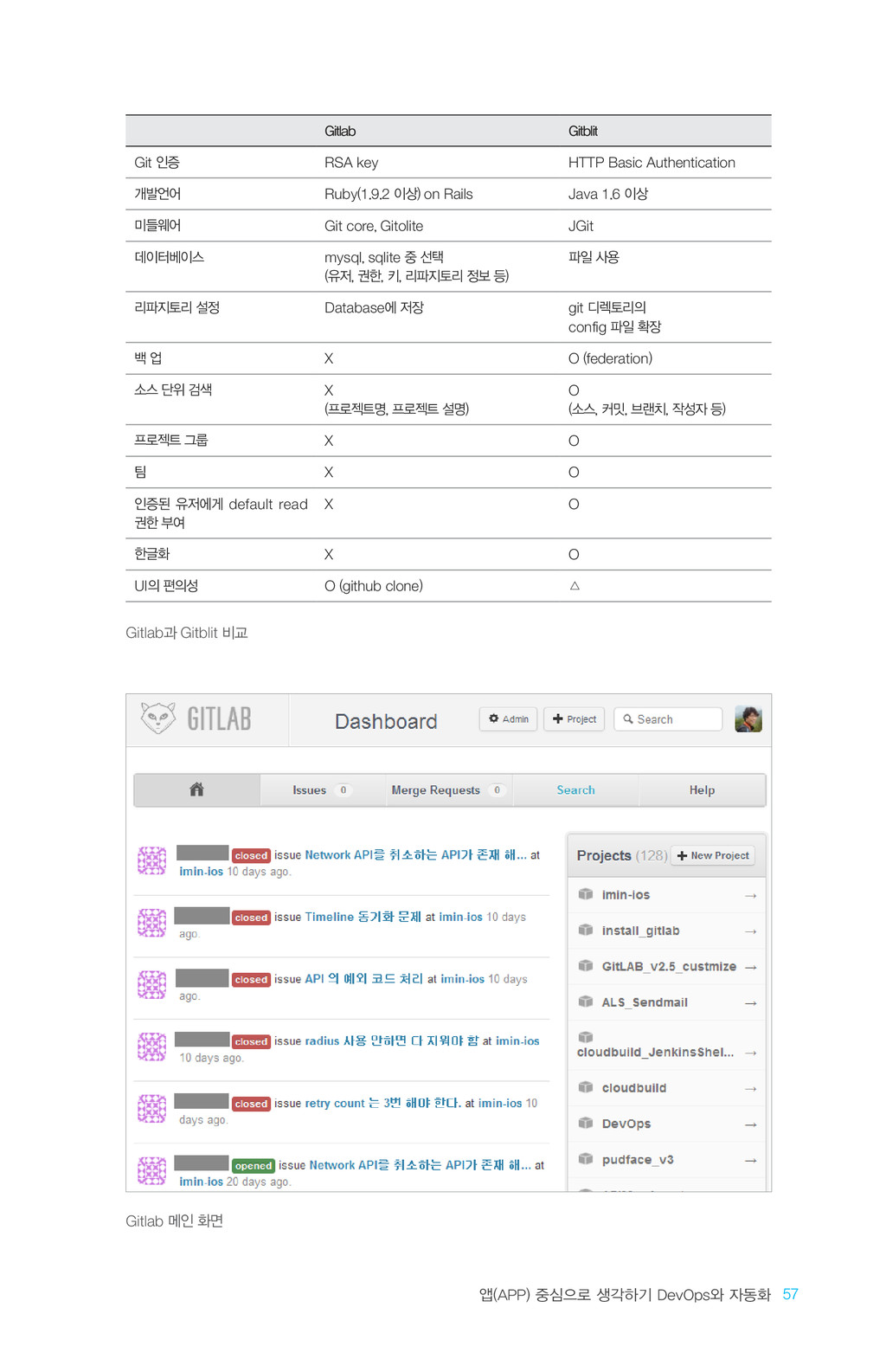
Task: Click the box icon beside GitLAB_v2.5_custmize
Action: [x=586, y=965]
